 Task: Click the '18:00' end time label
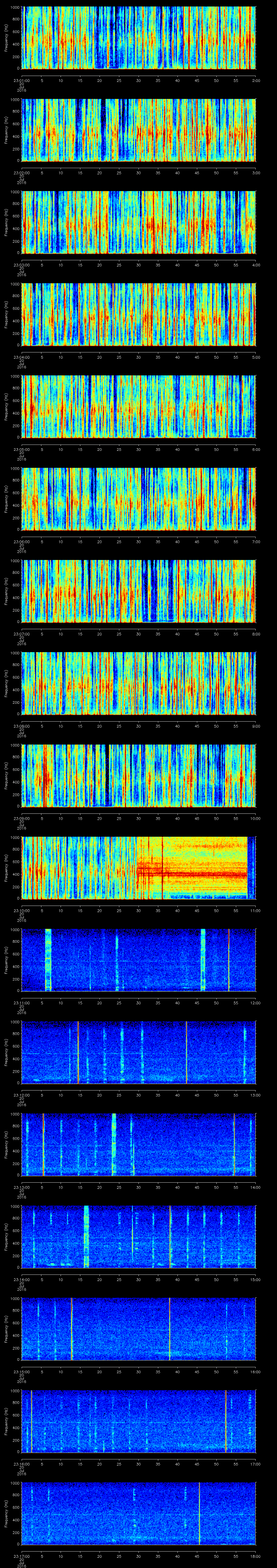pyautogui.click(x=255, y=1556)
